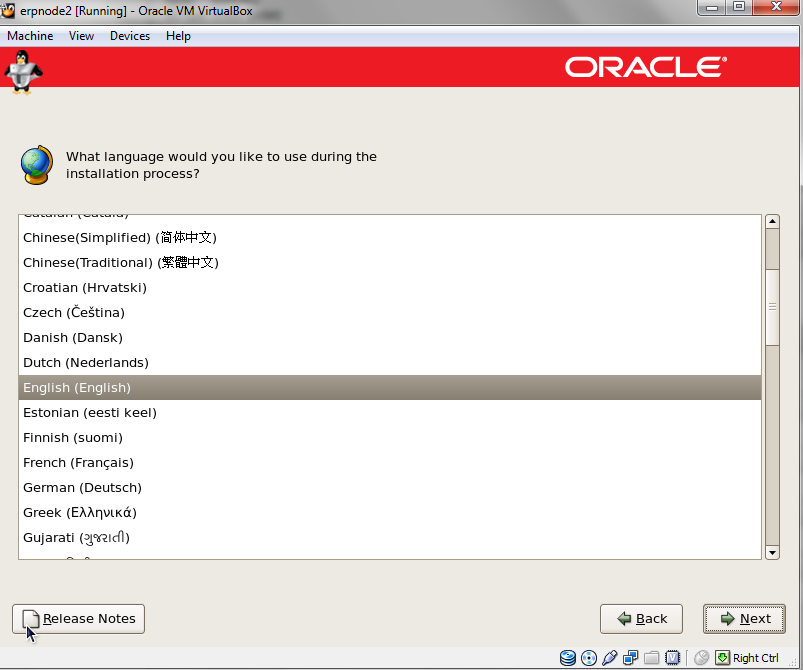Go Back to the previous step
The height and width of the screenshot is (670, 803).
[x=641, y=619]
